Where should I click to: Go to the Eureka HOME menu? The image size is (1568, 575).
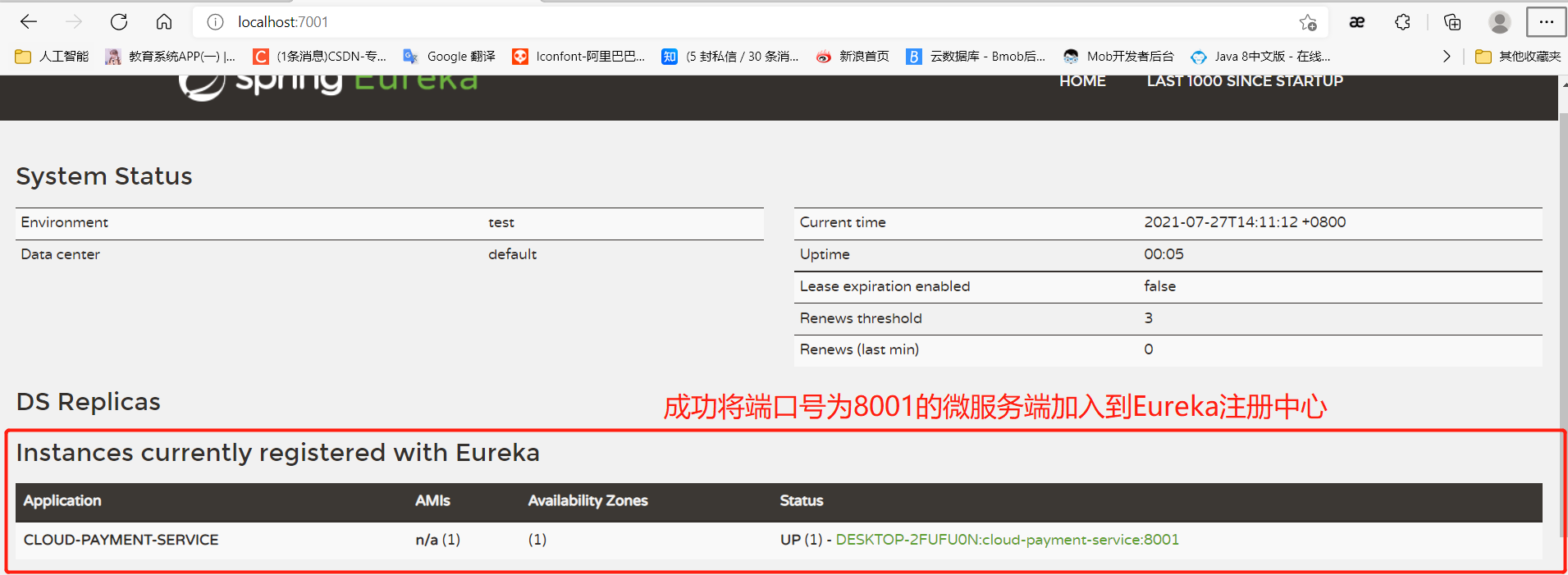click(1082, 81)
